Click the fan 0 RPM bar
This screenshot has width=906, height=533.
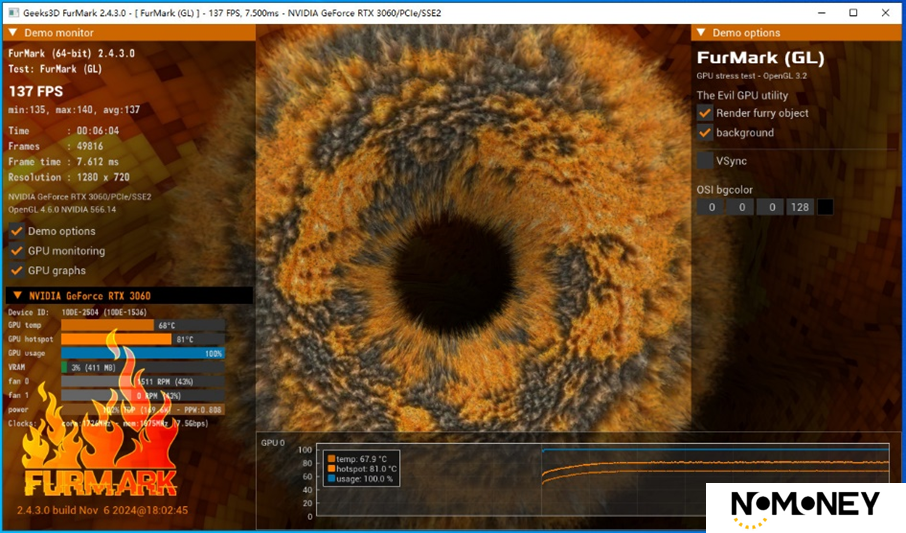143,382
